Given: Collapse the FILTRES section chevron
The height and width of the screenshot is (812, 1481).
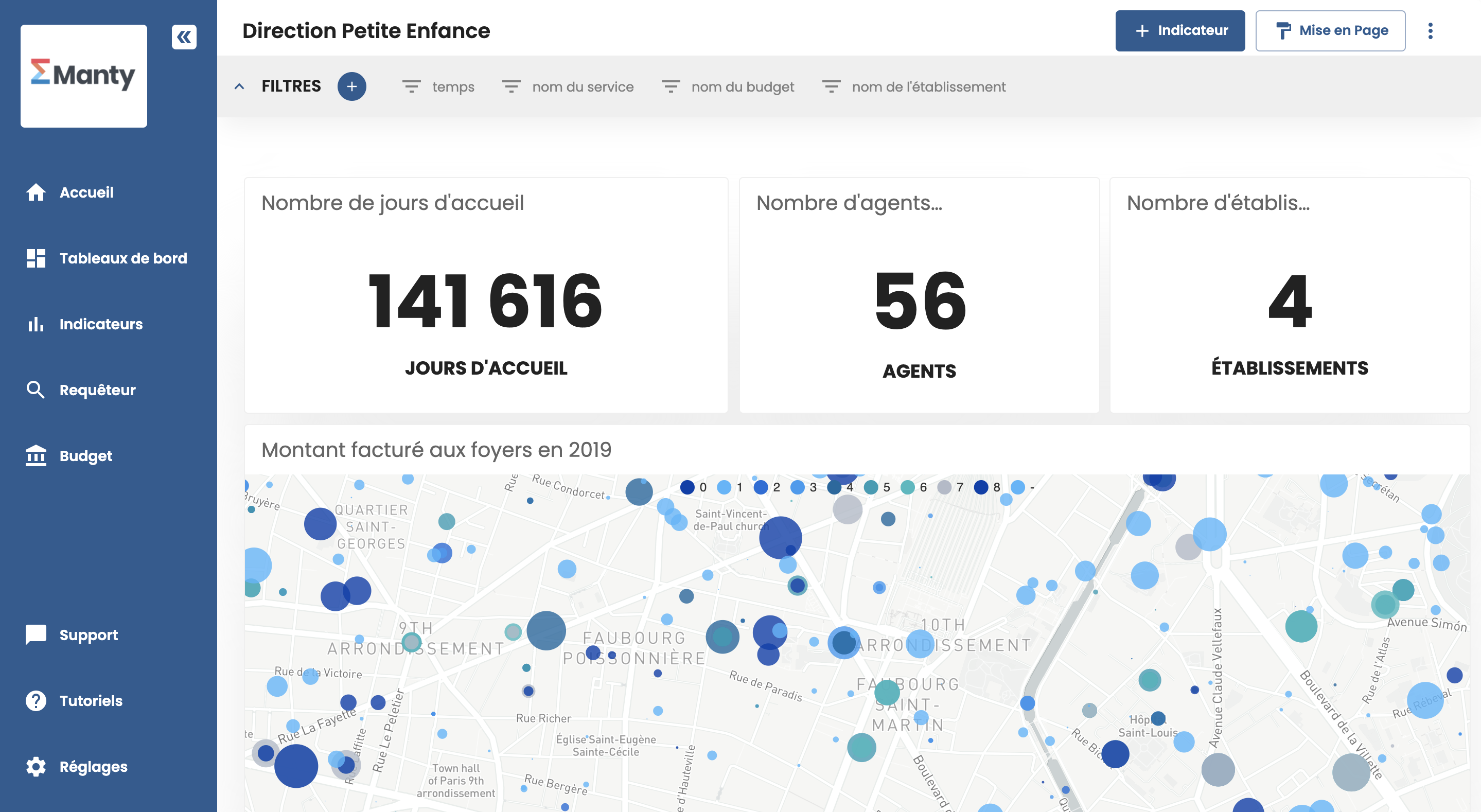Looking at the screenshot, I should pyautogui.click(x=240, y=87).
